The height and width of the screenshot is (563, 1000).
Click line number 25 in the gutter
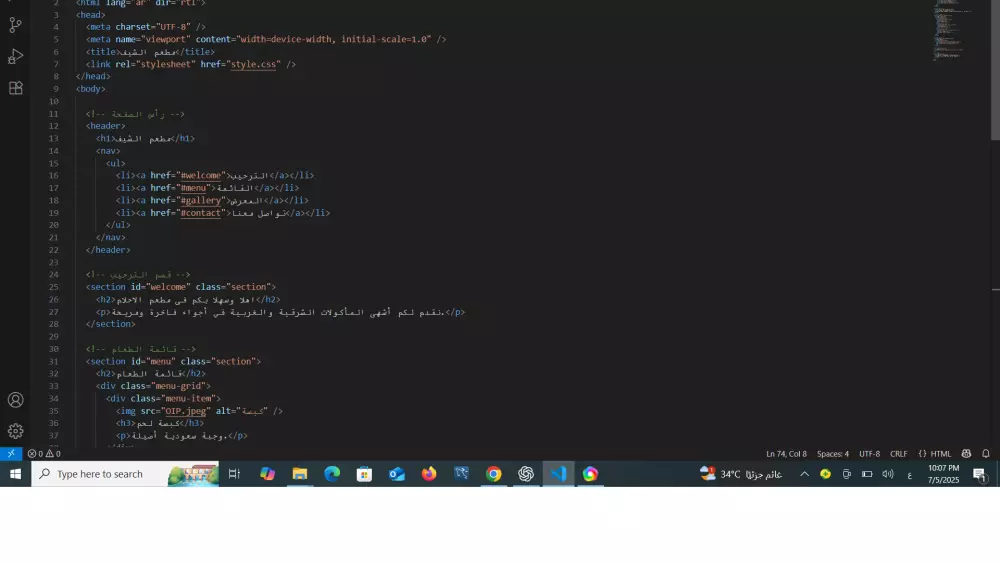[x=54, y=287]
